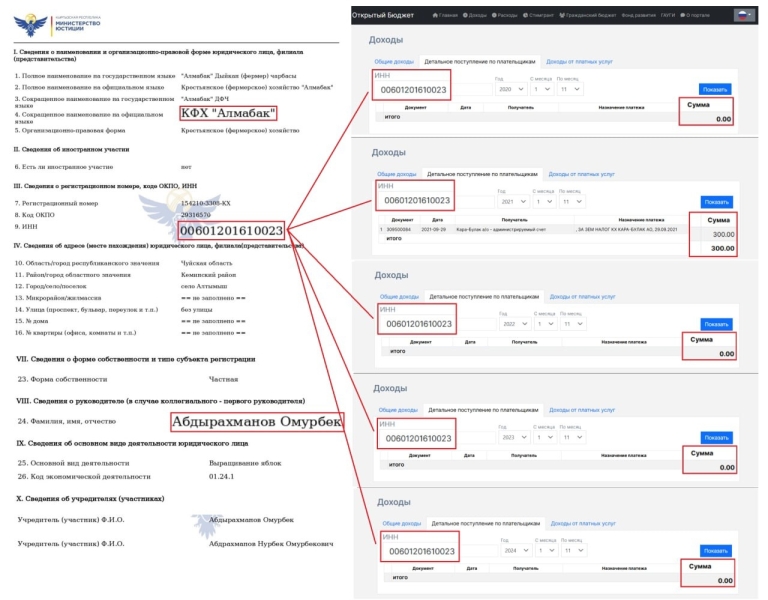Image resolution: width=768 pixels, height=600 pixels.
Task: Switch to Общие доходы tab in 2022 panel
Action: click(x=399, y=296)
